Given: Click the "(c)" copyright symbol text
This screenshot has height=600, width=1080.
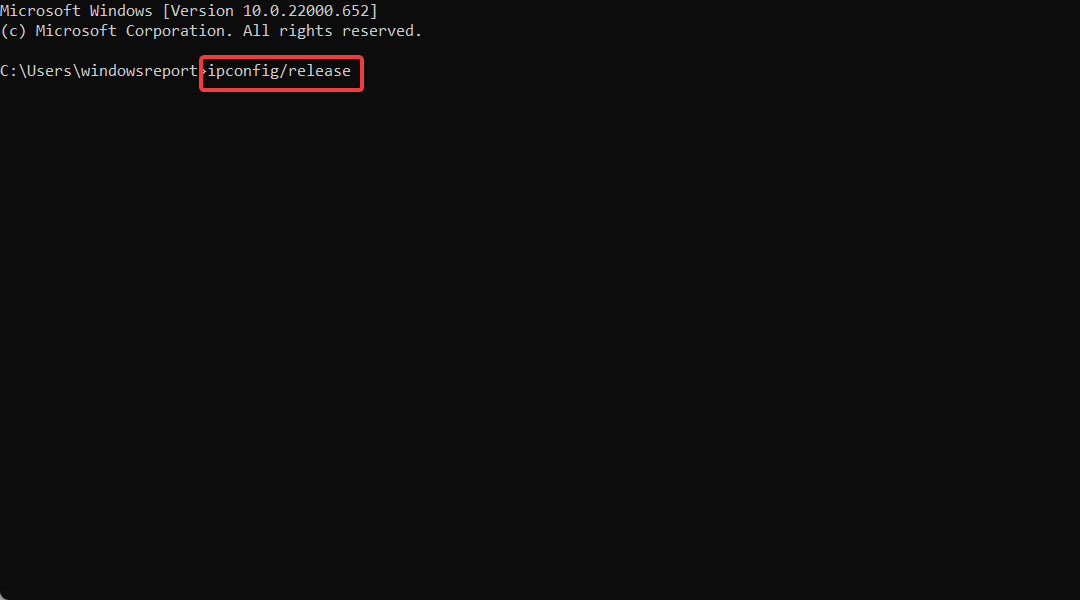Looking at the screenshot, I should [x=13, y=31].
